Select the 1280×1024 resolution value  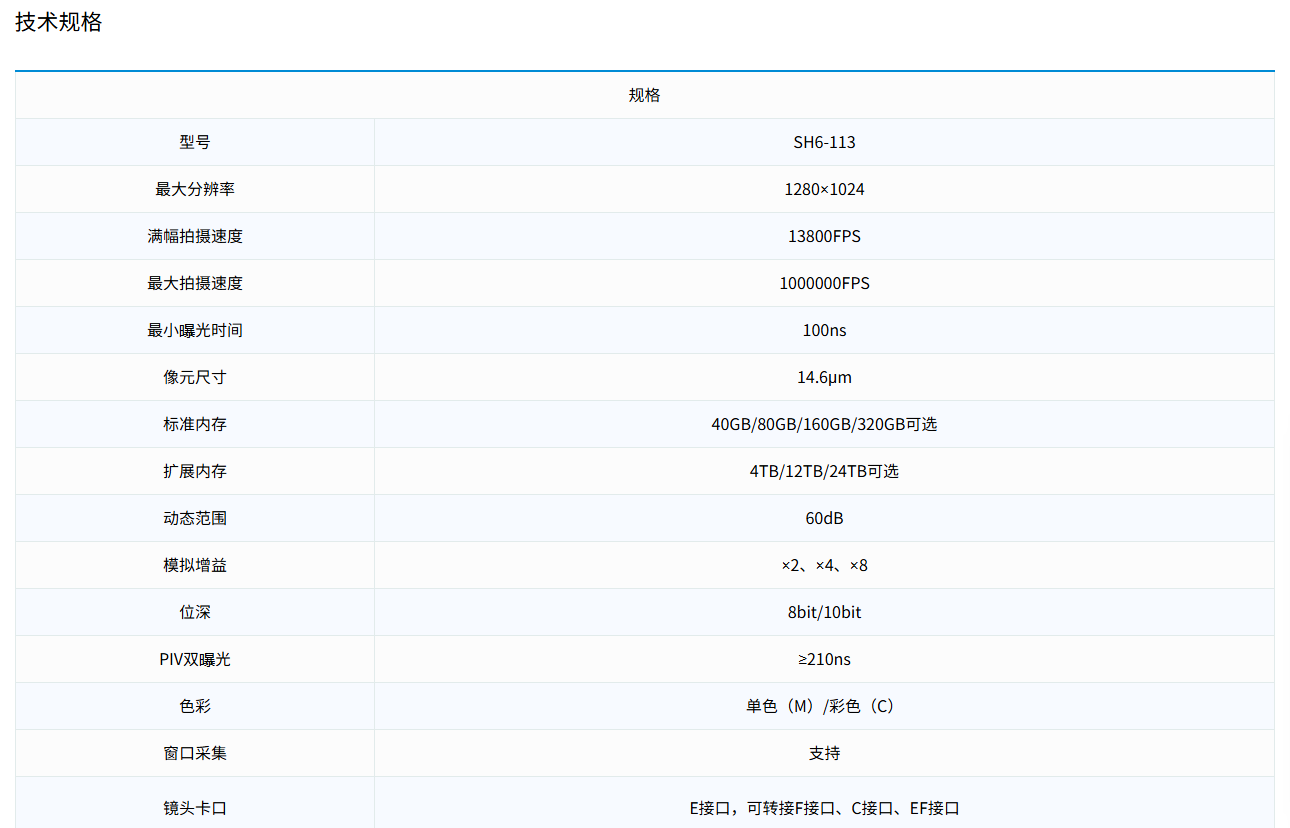(824, 189)
